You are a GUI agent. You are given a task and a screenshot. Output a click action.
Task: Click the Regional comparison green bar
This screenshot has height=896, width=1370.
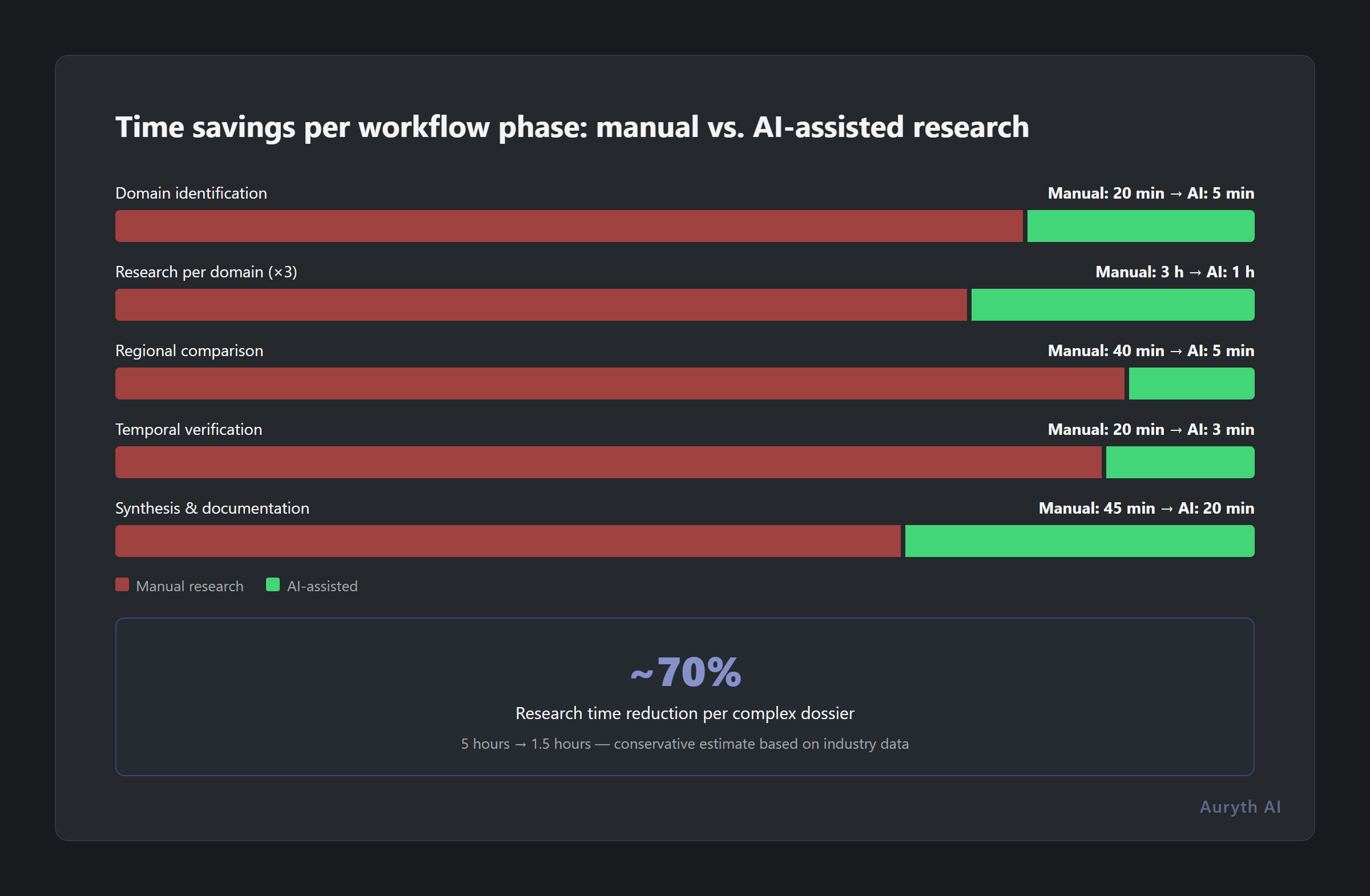pyautogui.click(x=1191, y=384)
